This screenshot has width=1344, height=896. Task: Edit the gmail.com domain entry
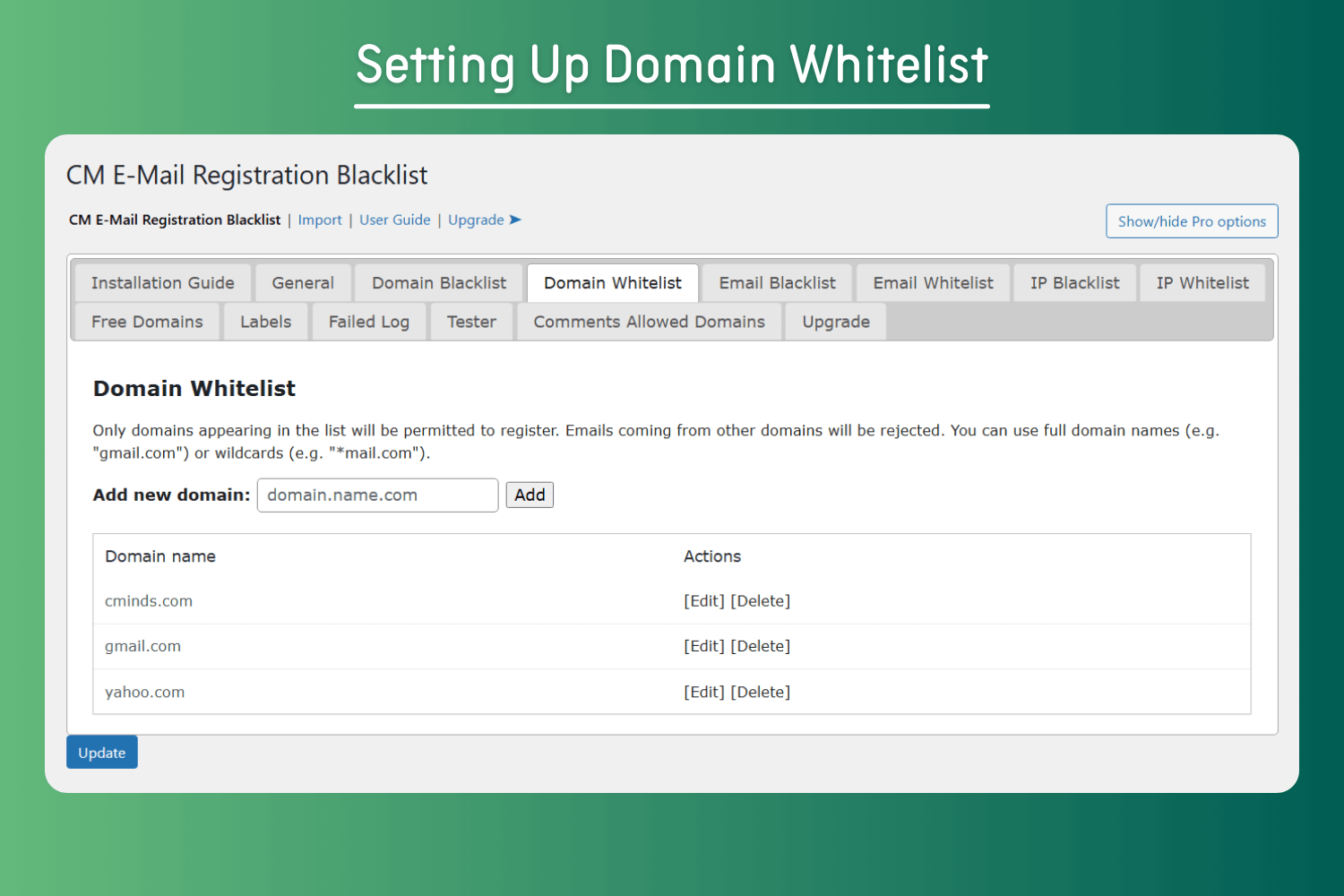[x=704, y=646]
